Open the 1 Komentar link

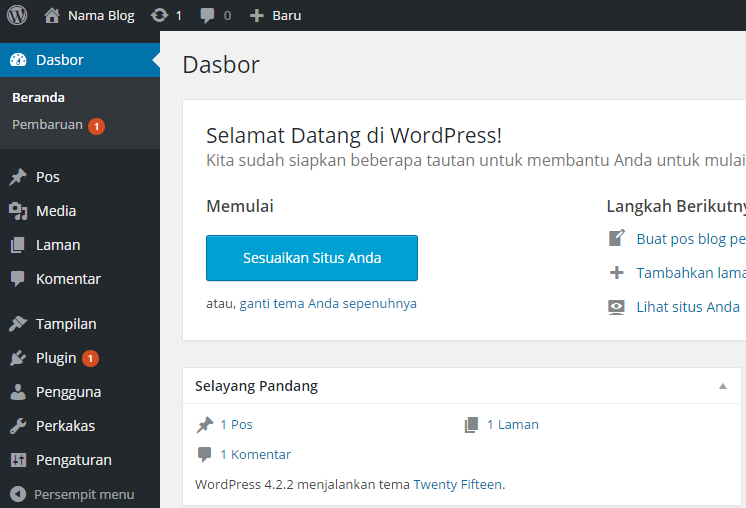pos(255,454)
